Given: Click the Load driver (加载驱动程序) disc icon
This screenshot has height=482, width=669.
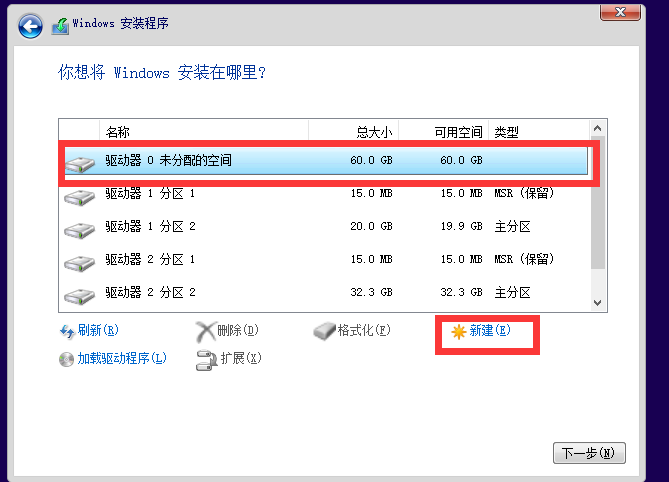Looking at the screenshot, I should pos(67,358).
